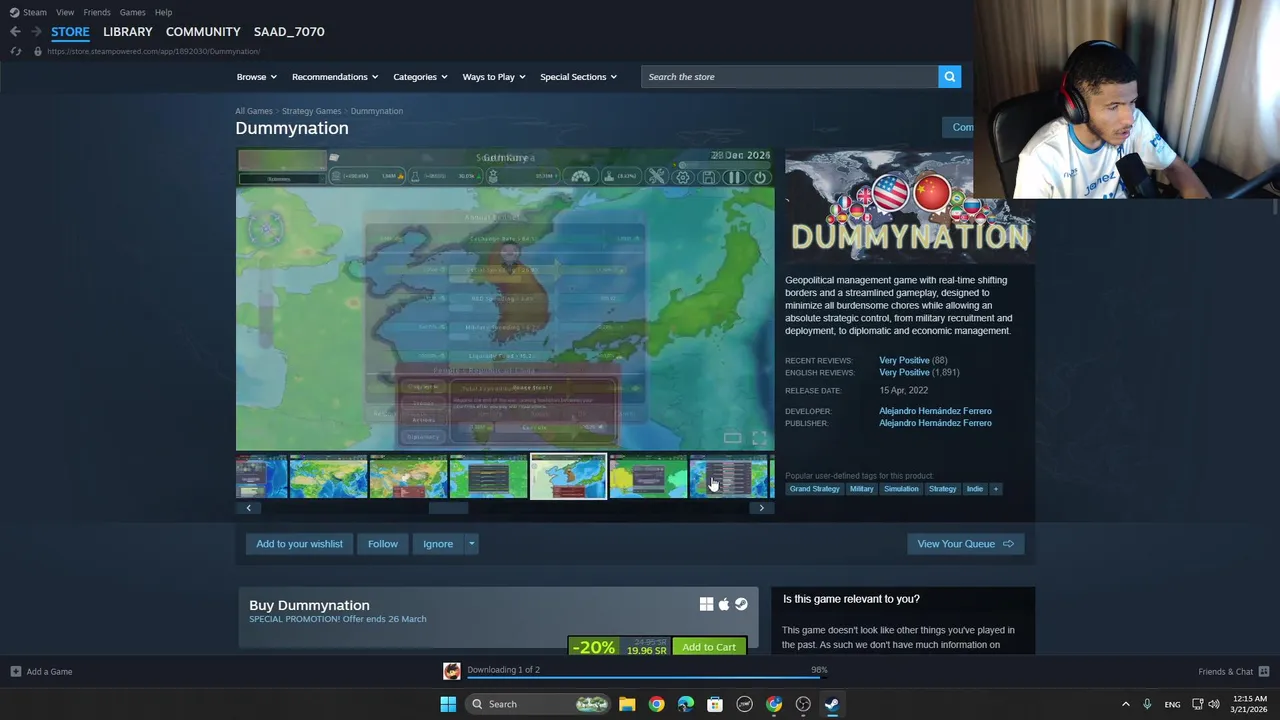Click the Apple platform icon in Buy section
Screen dimensions: 1280x720
[x=724, y=604]
